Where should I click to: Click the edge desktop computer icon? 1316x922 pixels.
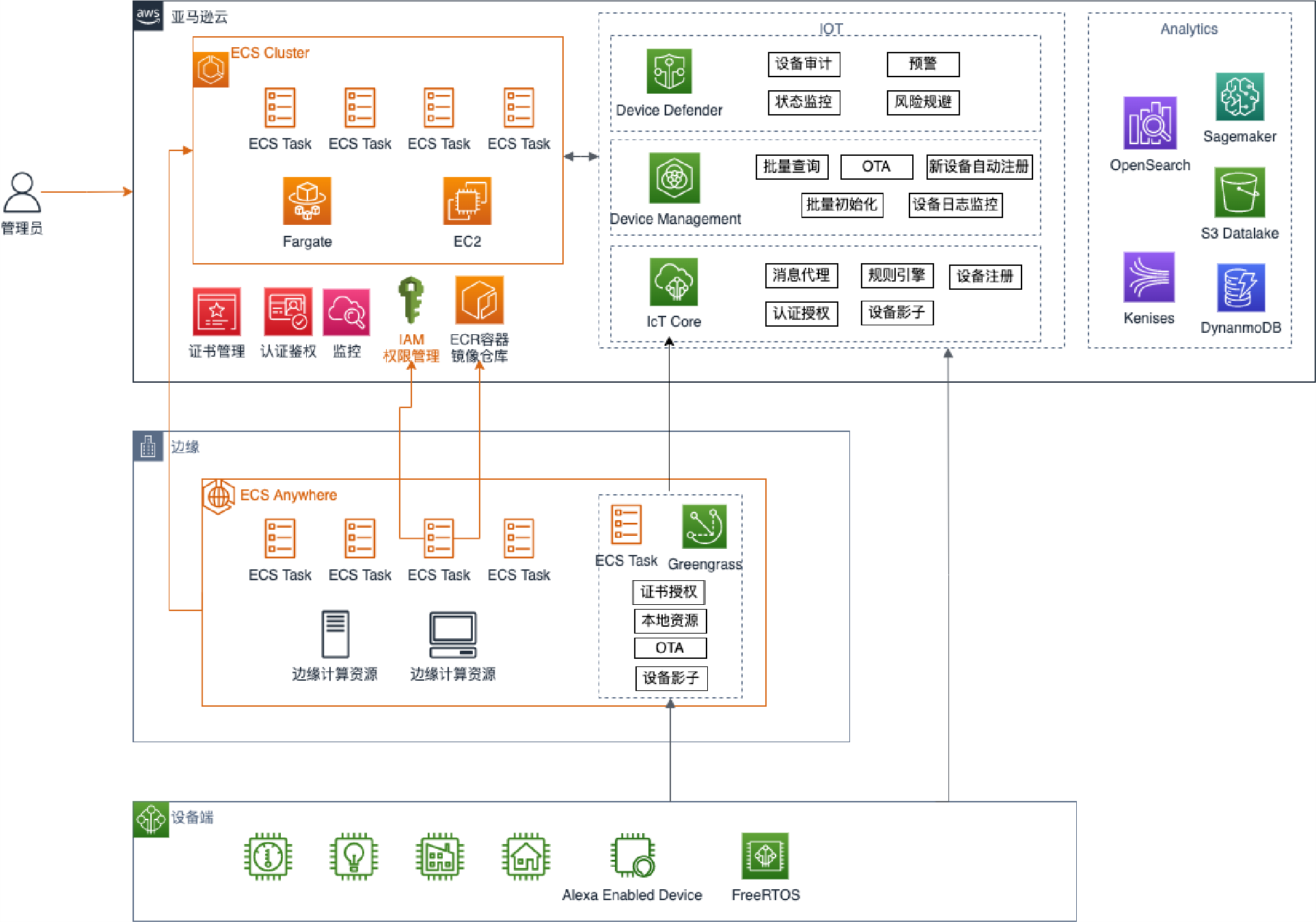pos(453,634)
